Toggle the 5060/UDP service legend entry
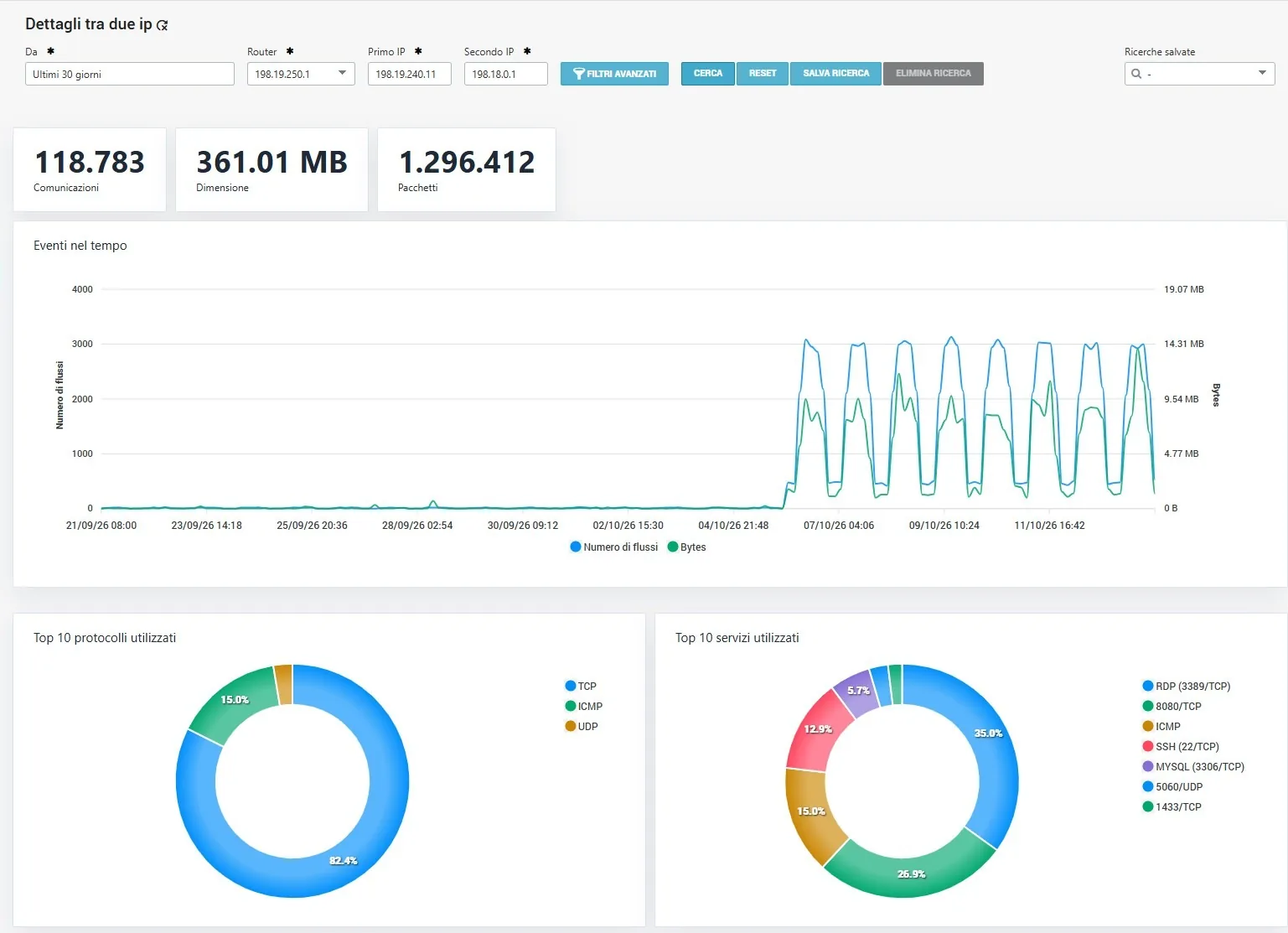The width and height of the screenshot is (1288, 933). click(x=1172, y=786)
